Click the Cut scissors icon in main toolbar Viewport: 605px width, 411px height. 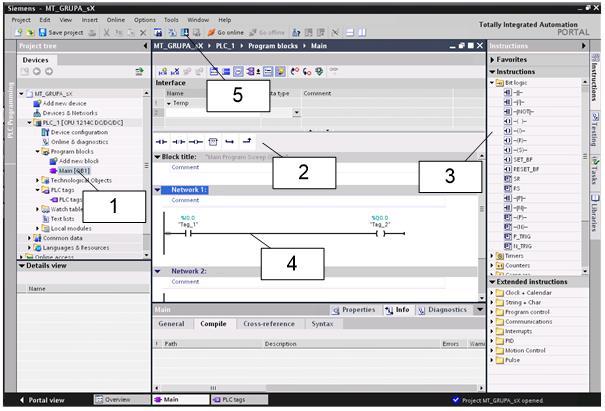click(x=106, y=33)
